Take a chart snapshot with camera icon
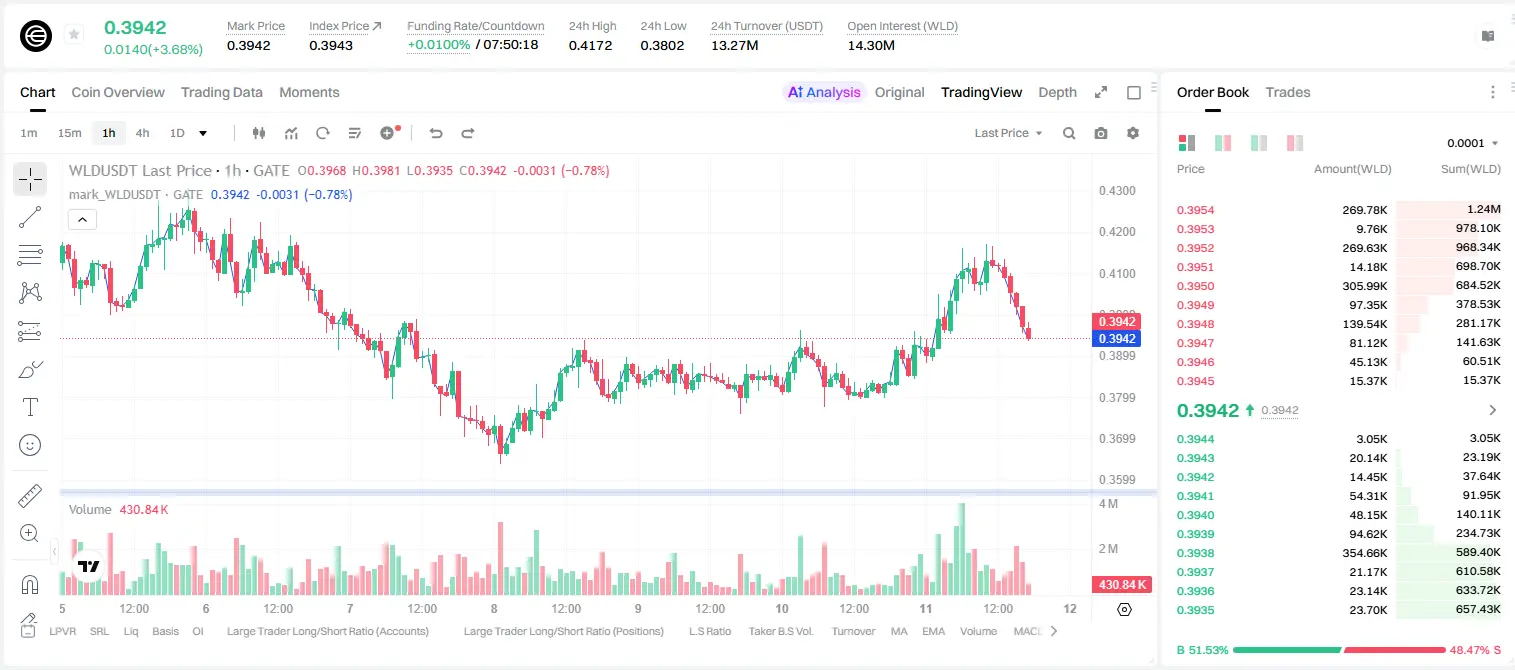Screen dimensions: 1515x670 click(1101, 133)
